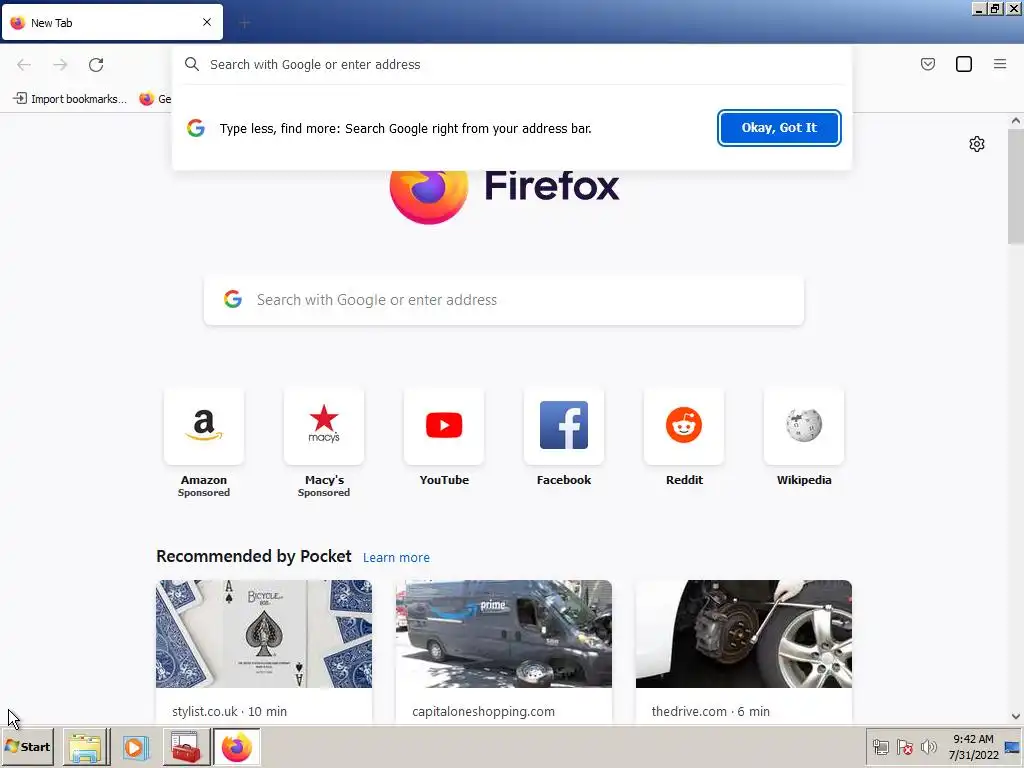
Task: Click the Google logo in tip banner
Action: [x=196, y=128]
